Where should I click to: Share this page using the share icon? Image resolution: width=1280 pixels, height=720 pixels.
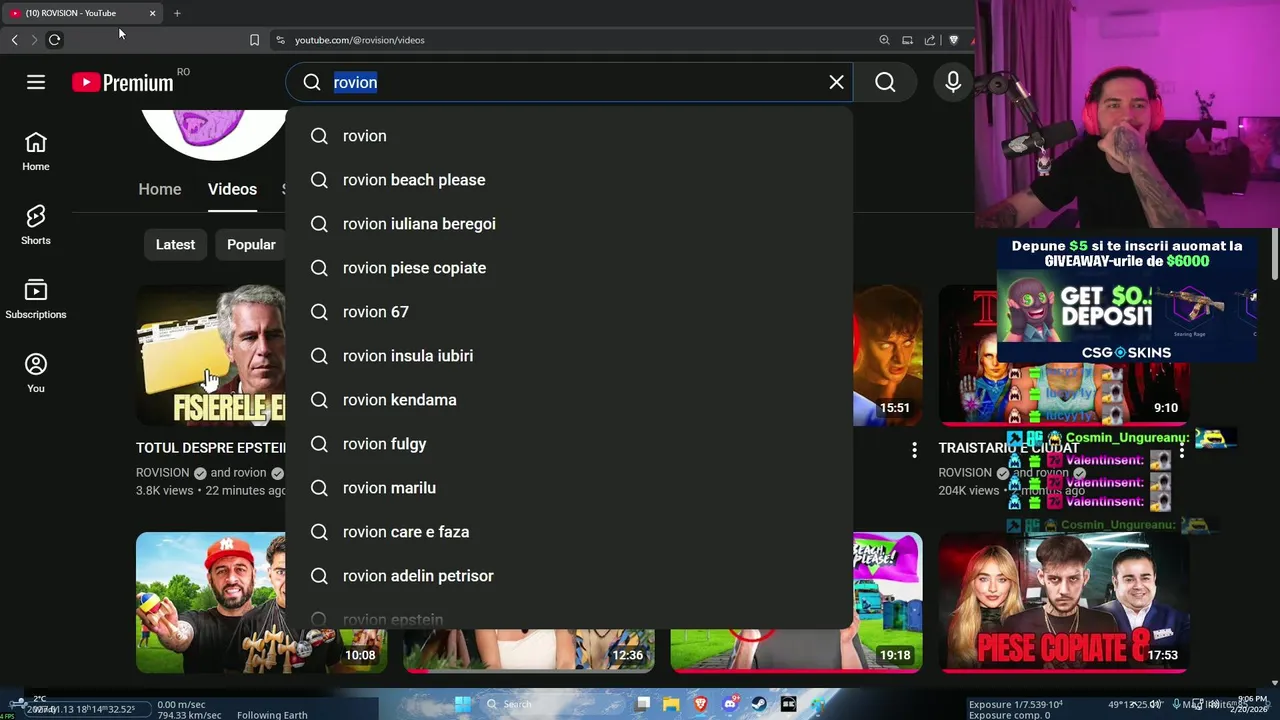click(930, 40)
